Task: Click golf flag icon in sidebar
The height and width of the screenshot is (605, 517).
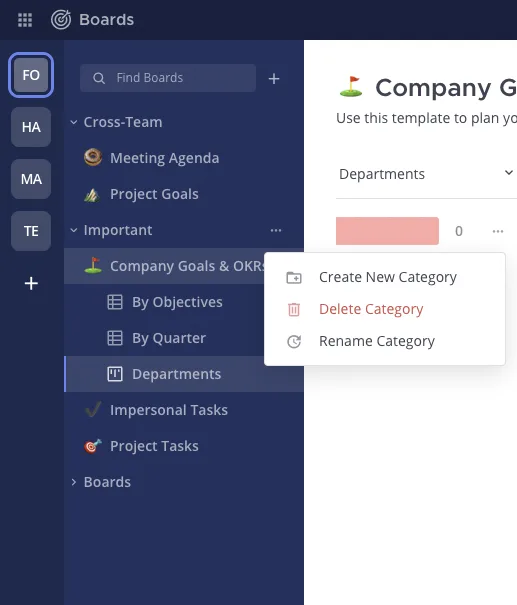Action: [x=93, y=265]
